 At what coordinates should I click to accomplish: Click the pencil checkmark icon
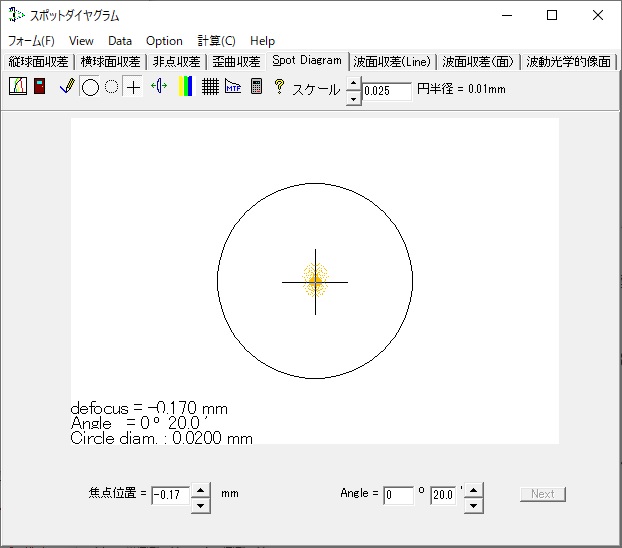tap(67, 87)
